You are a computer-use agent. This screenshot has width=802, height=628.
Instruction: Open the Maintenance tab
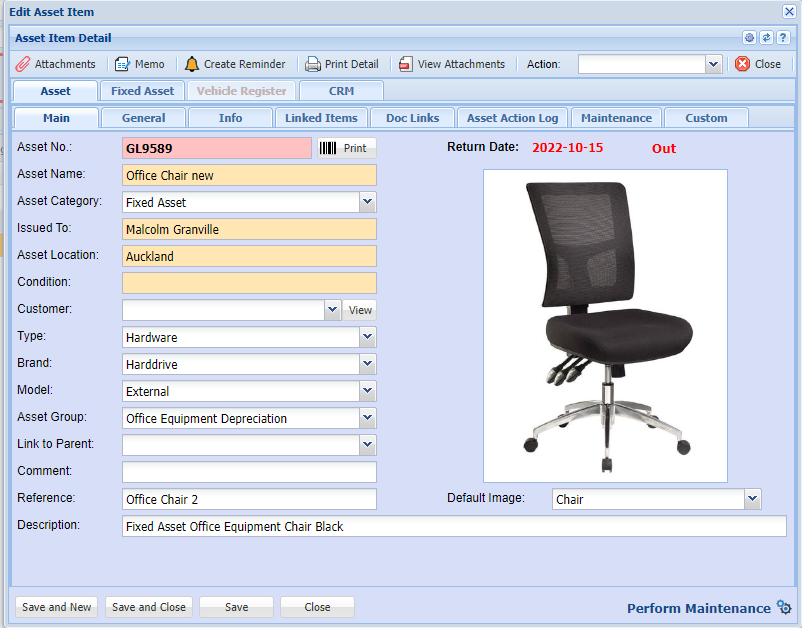coord(616,118)
